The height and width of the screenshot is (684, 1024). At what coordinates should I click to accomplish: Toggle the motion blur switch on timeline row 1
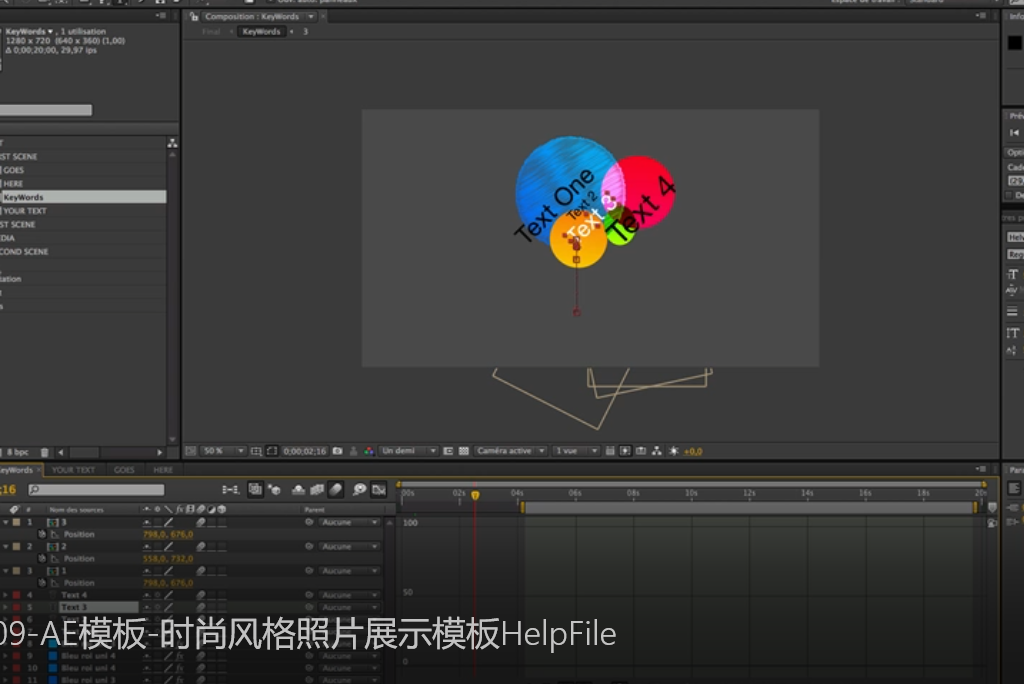coord(201,522)
